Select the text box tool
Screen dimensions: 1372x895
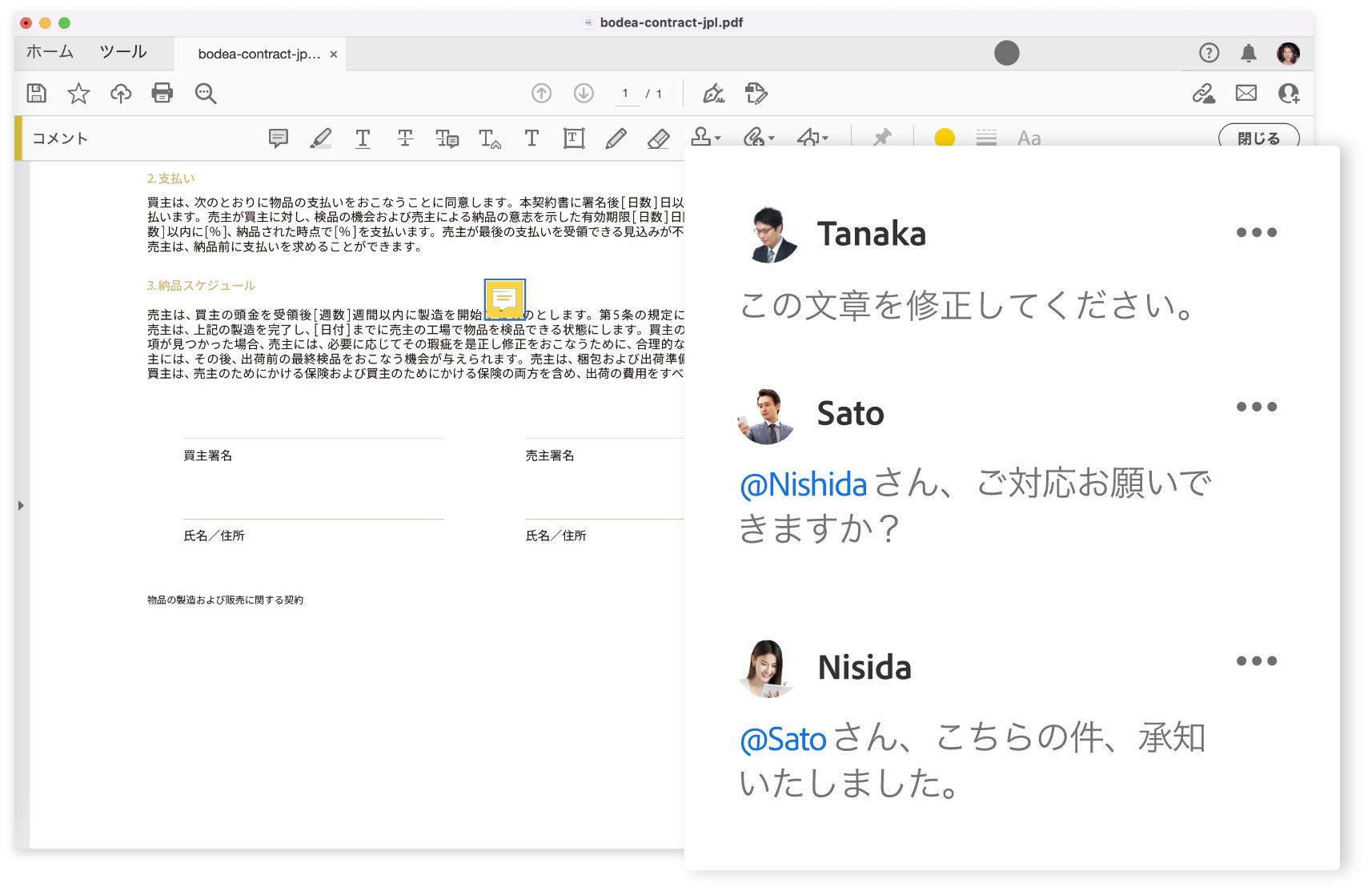(574, 138)
